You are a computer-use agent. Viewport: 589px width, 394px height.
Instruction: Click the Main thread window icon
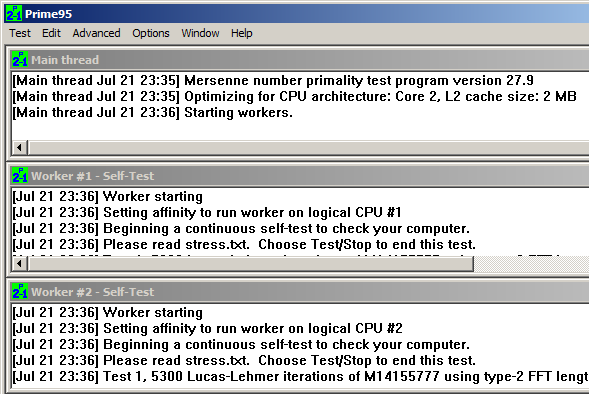[x=20, y=59]
